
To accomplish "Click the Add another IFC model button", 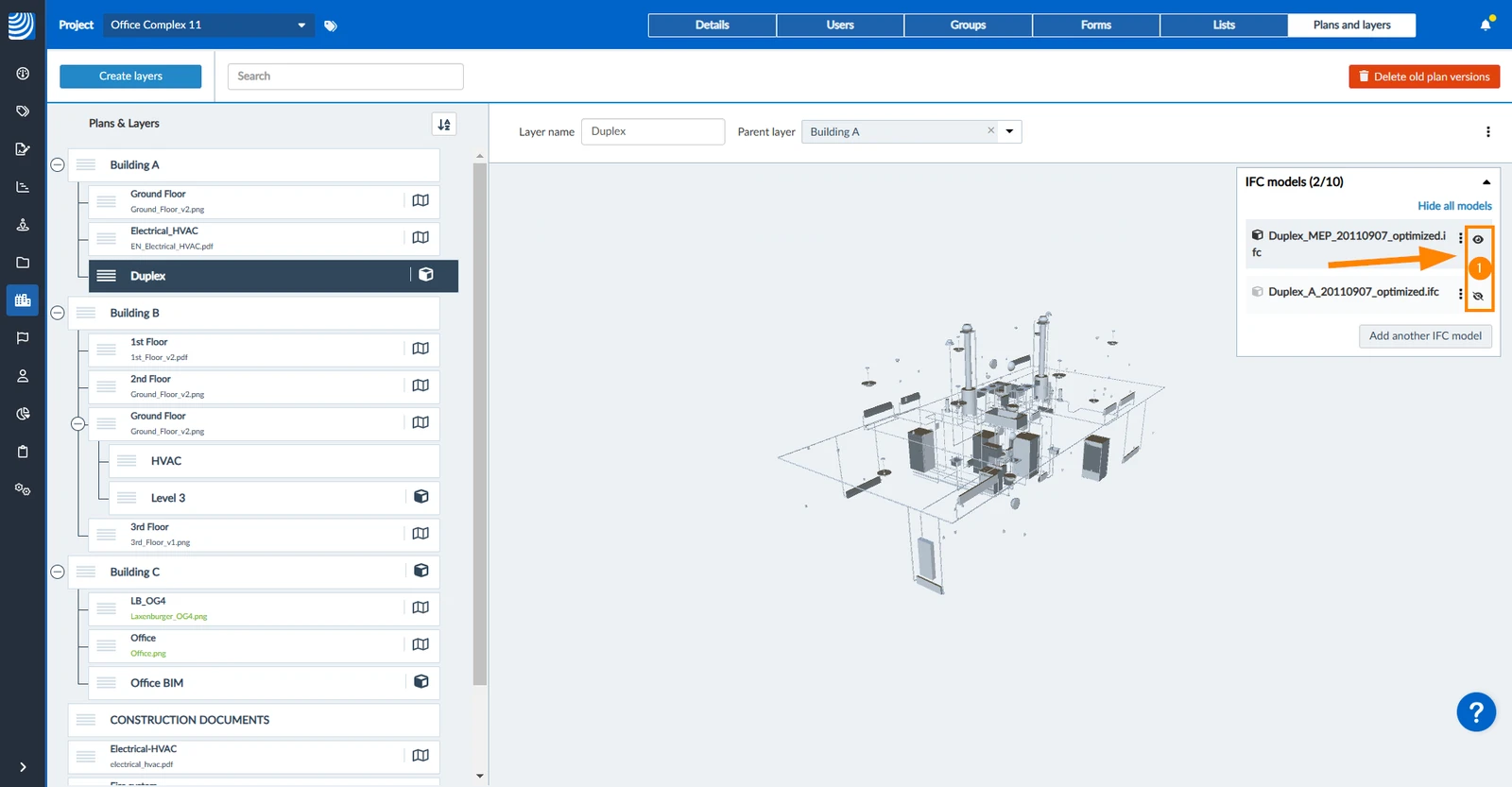I will click(x=1425, y=336).
